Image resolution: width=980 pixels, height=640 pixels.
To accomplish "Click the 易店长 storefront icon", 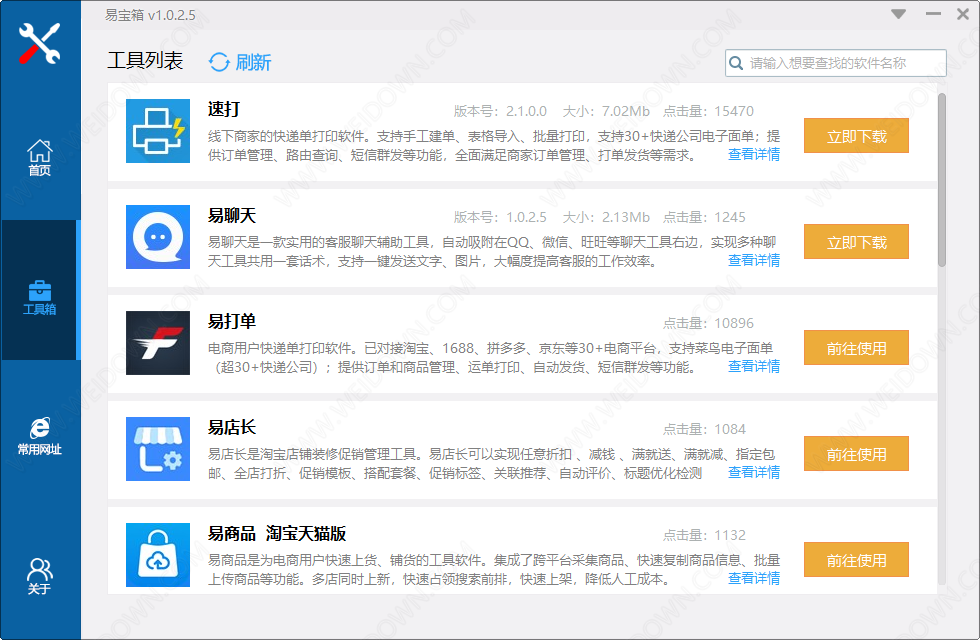I will pos(158,449).
